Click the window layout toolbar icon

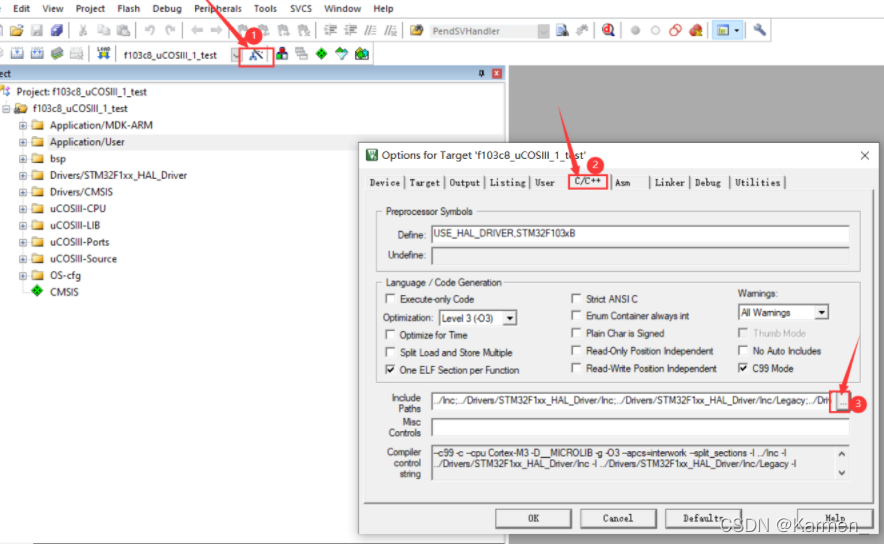[723, 30]
